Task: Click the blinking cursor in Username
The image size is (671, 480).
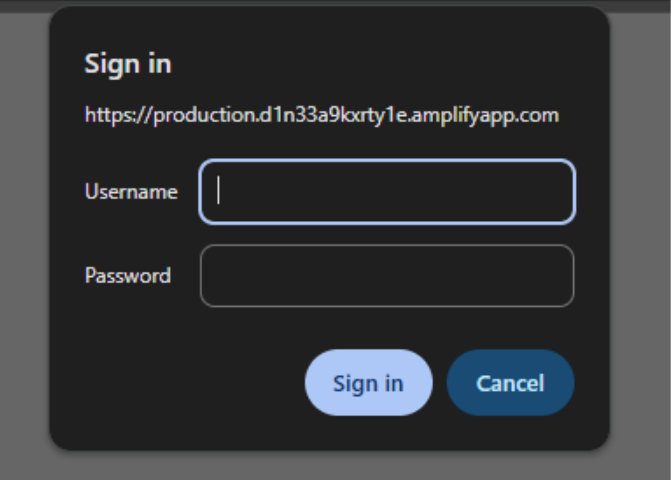Action: pyautogui.click(x=219, y=191)
